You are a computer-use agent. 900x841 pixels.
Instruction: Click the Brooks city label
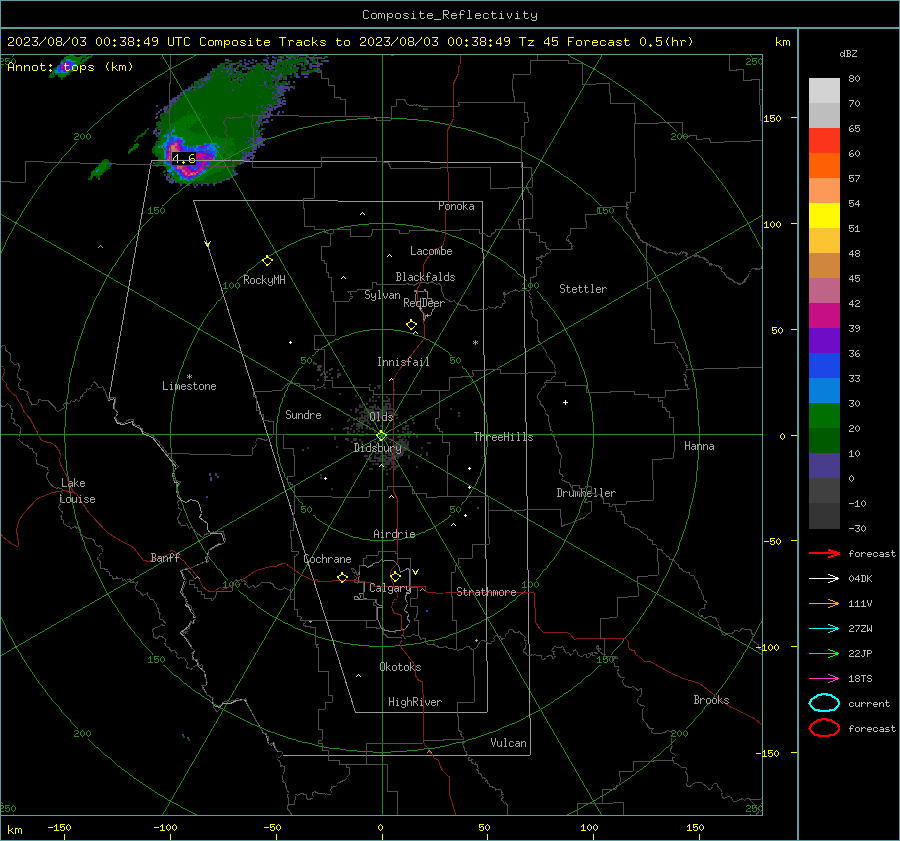(x=711, y=700)
